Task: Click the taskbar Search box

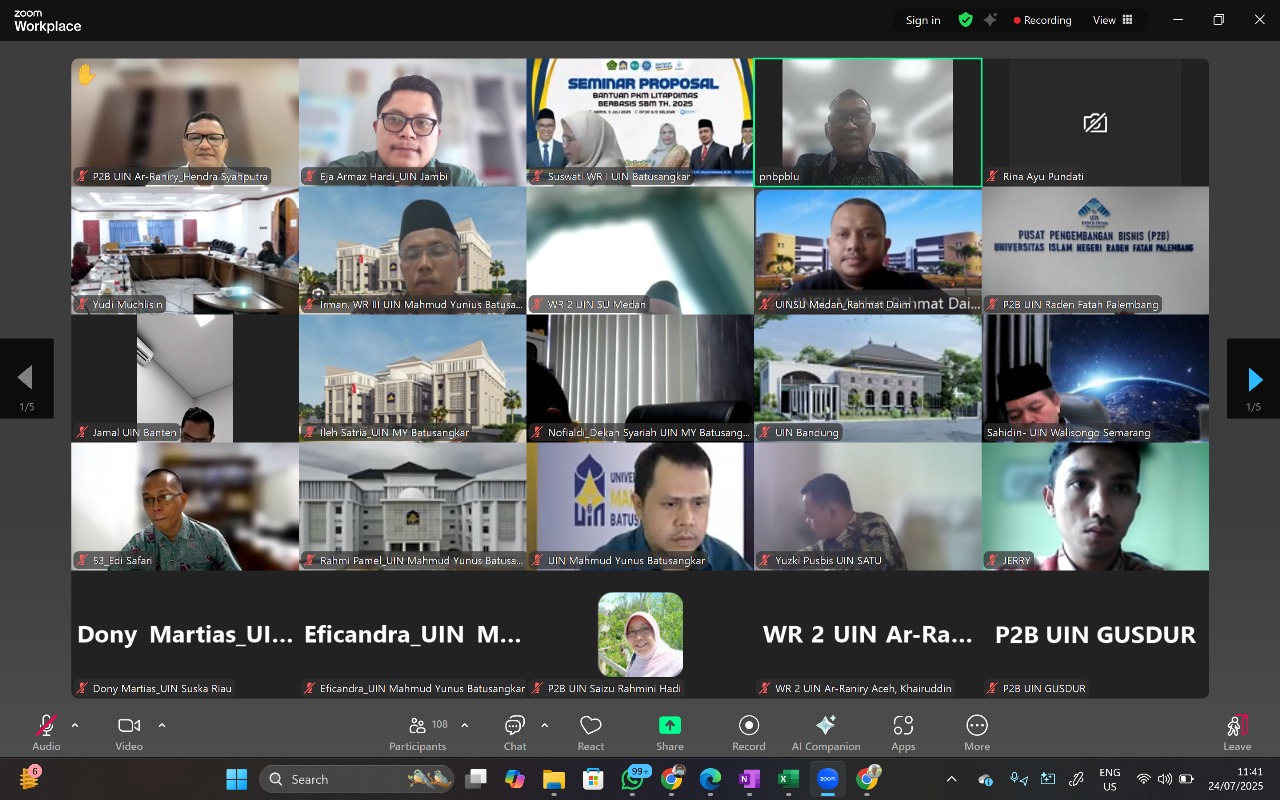Action: [357, 779]
